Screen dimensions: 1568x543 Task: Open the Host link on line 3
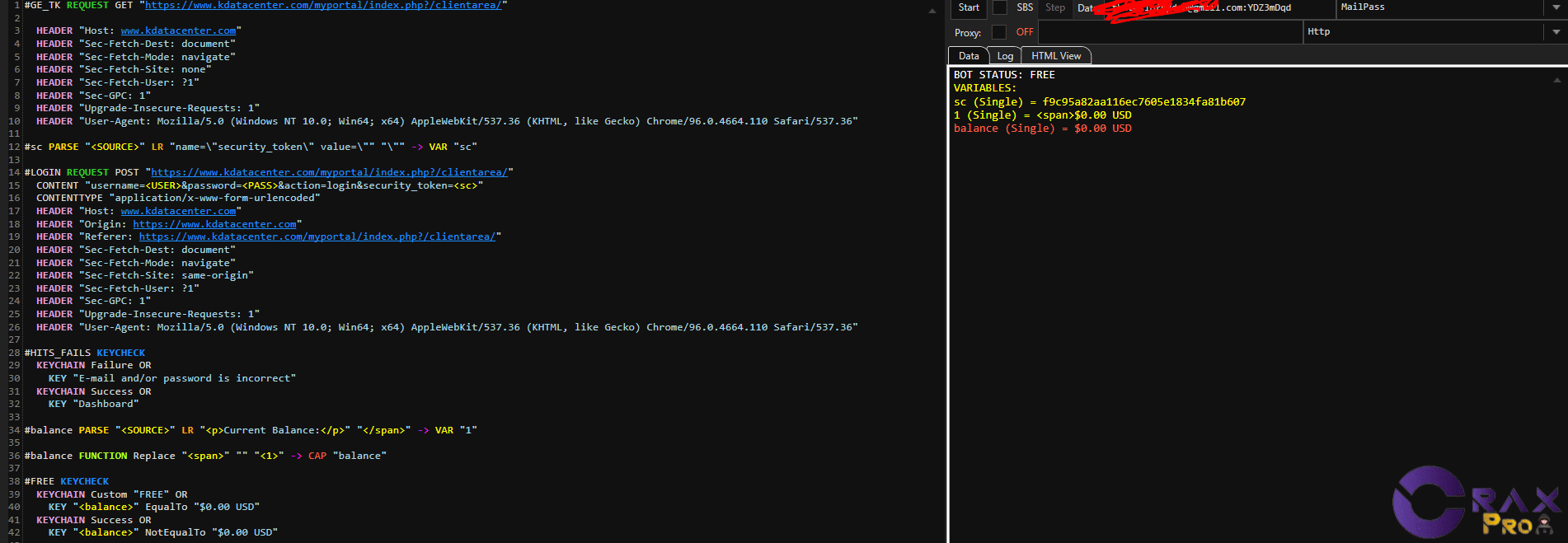[178, 30]
